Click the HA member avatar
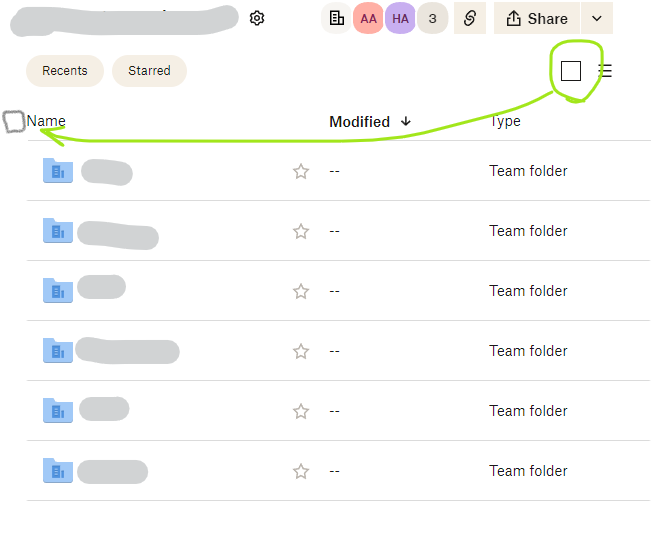 (x=400, y=18)
